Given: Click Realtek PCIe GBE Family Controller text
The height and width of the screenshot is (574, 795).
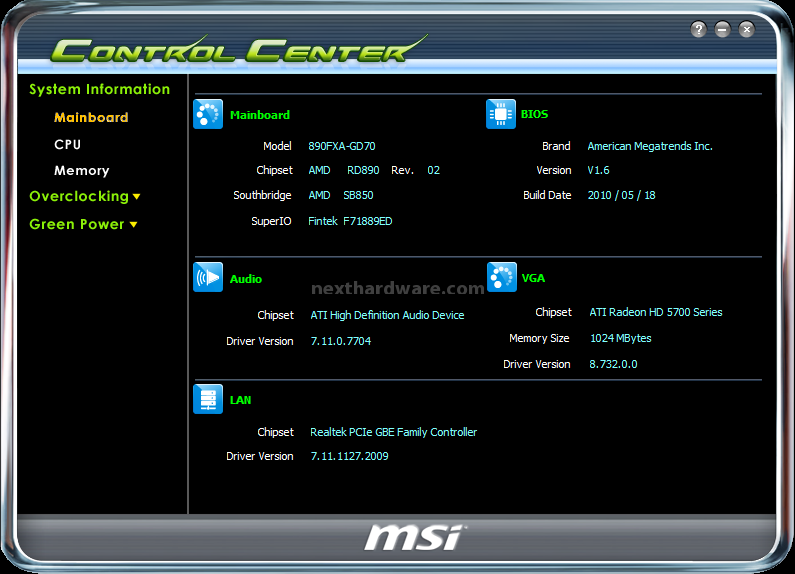Looking at the screenshot, I should (393, 432).
